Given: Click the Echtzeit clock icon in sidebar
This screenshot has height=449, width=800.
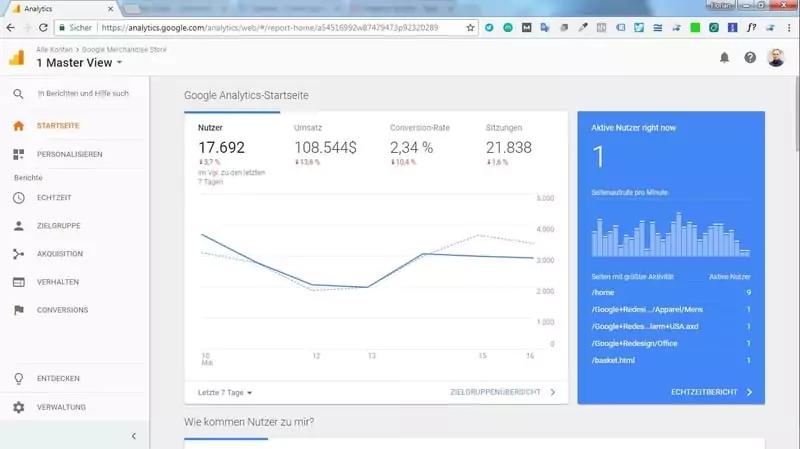Looking at the screenshot, I should pyautogui.click(x=18, y=198).
